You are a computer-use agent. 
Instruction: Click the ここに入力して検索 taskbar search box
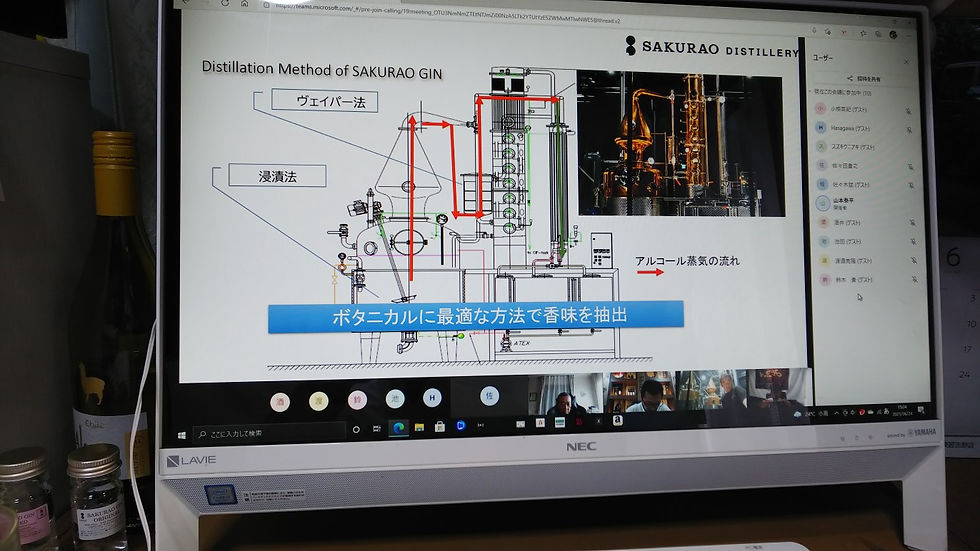(269, 432)
